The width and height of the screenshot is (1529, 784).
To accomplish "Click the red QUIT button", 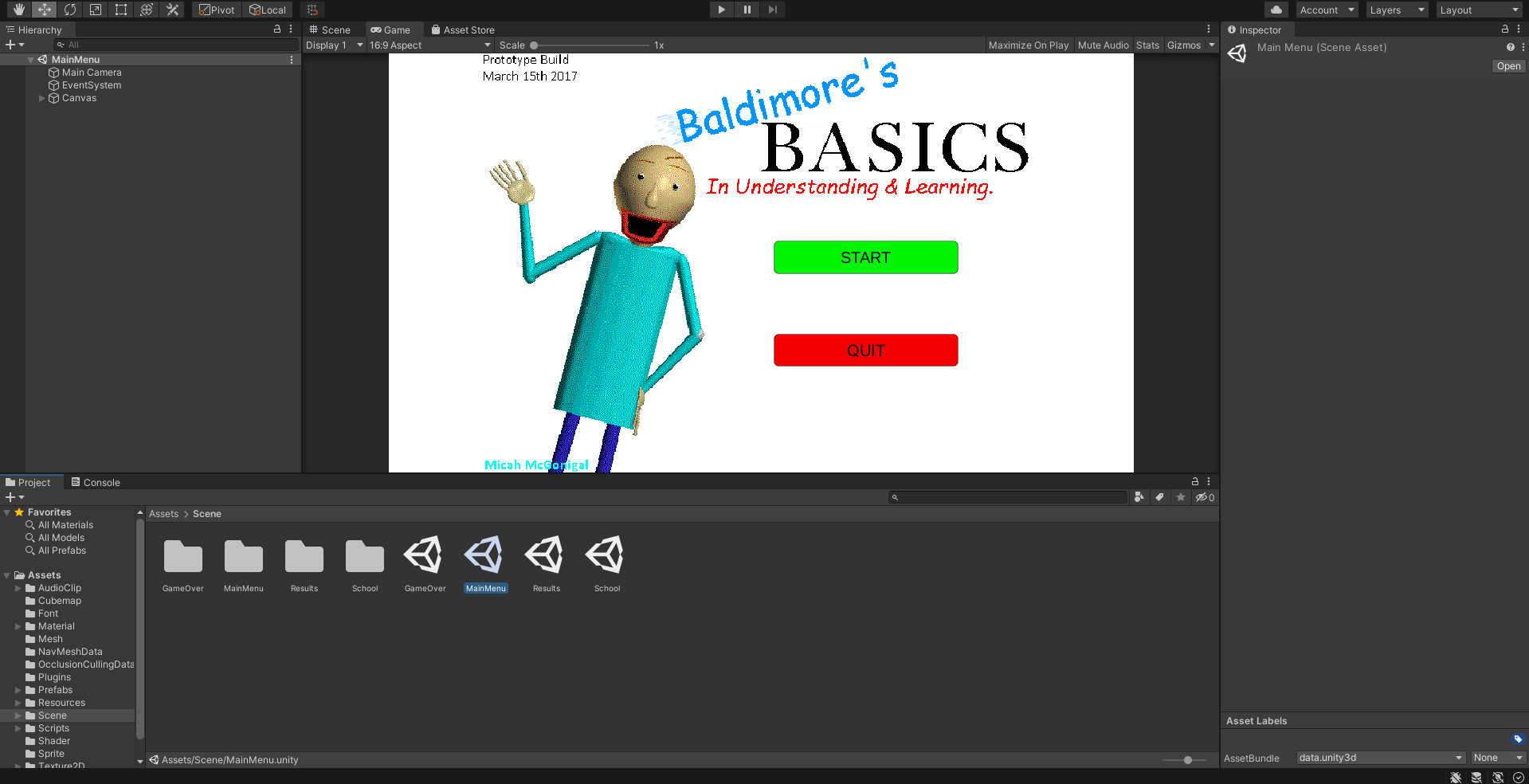I will [865, 351].
